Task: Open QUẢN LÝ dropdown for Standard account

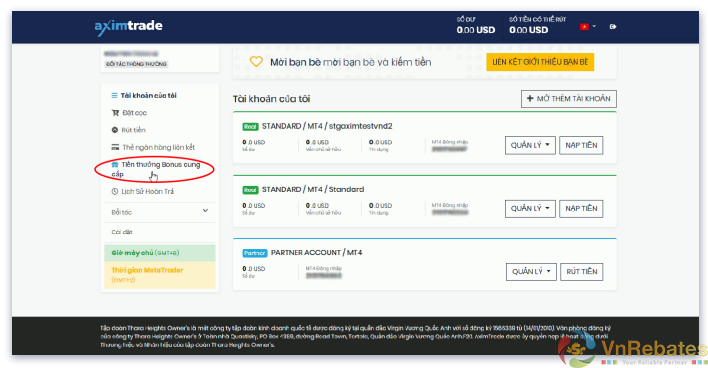Action: 530,208
